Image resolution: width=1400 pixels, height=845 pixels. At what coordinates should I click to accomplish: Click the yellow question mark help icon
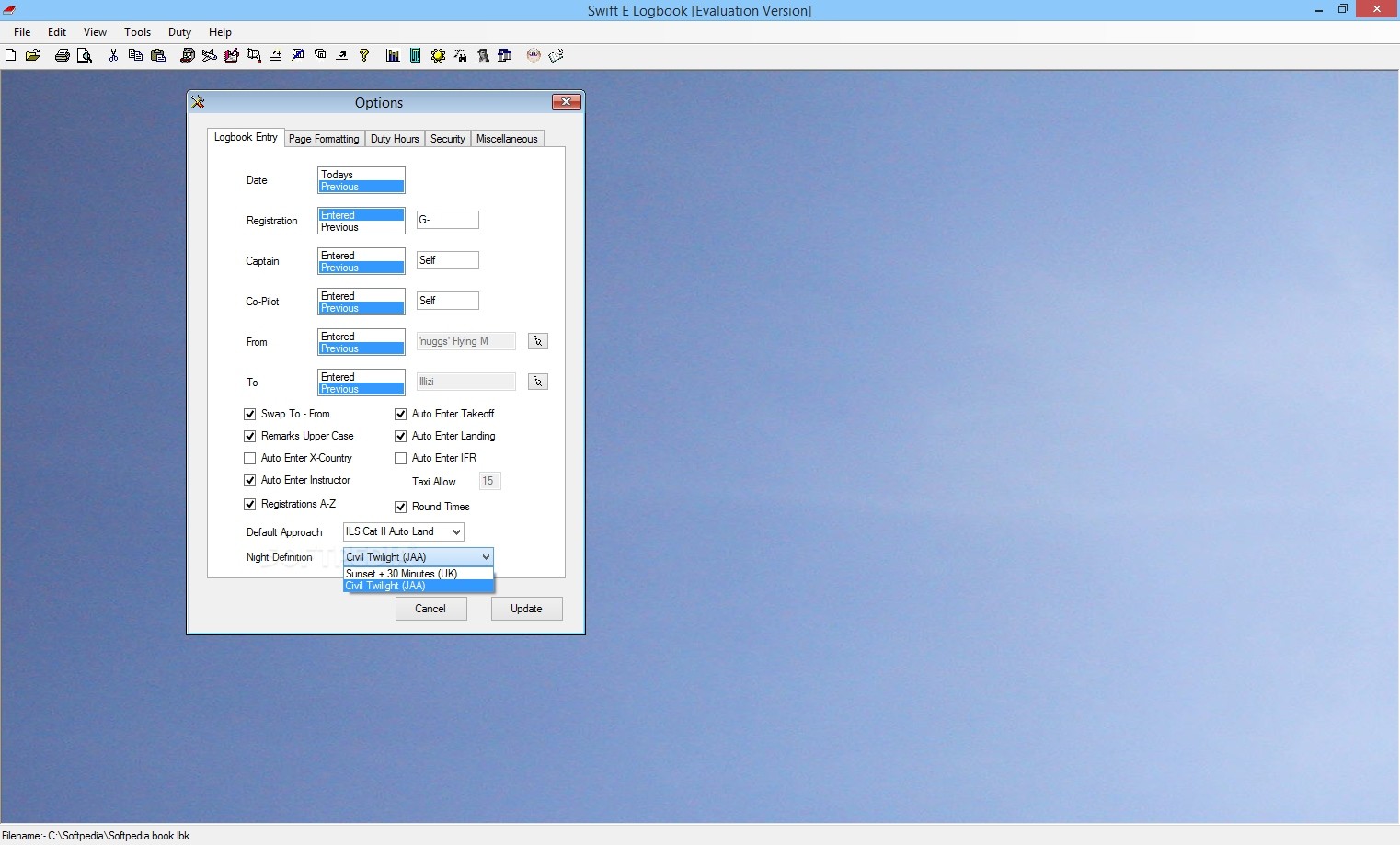[x=364, y=55]
